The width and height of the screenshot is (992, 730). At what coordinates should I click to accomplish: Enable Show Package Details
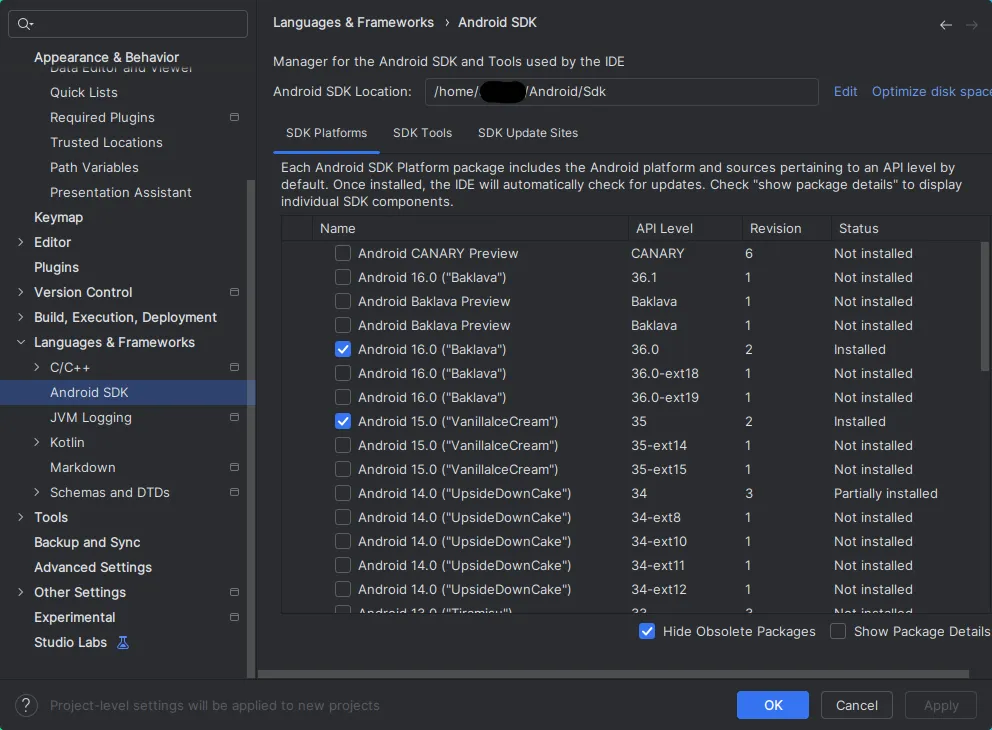(x=838, y=632)
